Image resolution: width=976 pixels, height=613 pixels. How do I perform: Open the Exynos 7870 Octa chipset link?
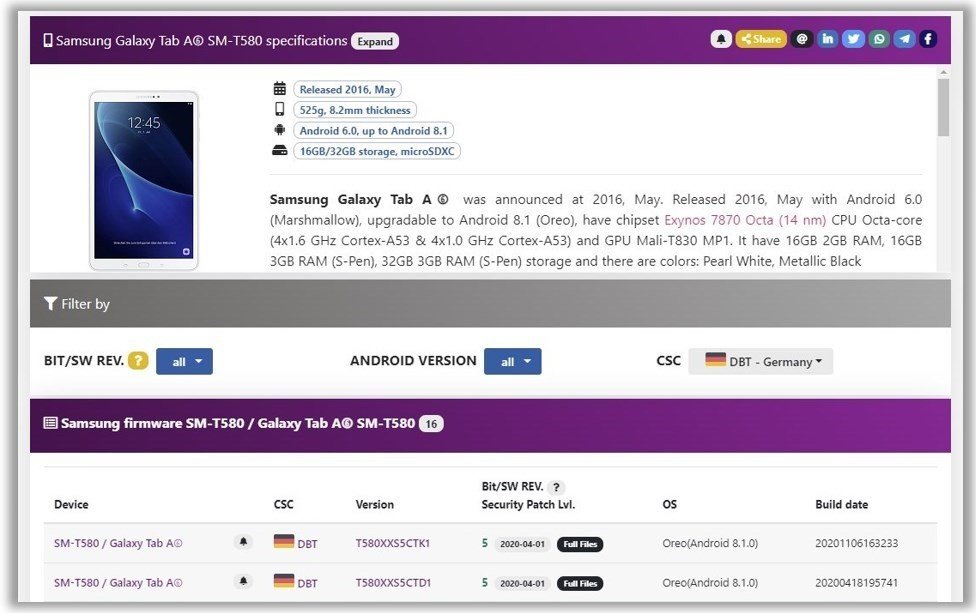click(x=745, y=220)
